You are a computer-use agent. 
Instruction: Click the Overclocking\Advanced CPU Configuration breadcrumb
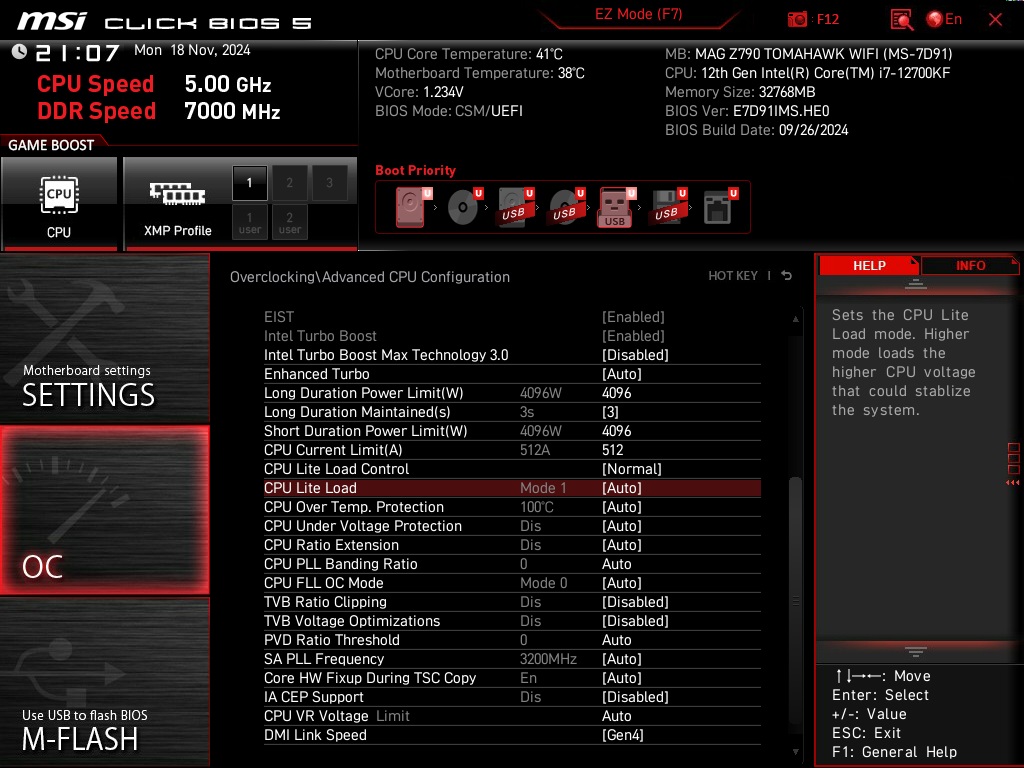tap(370, 277)
